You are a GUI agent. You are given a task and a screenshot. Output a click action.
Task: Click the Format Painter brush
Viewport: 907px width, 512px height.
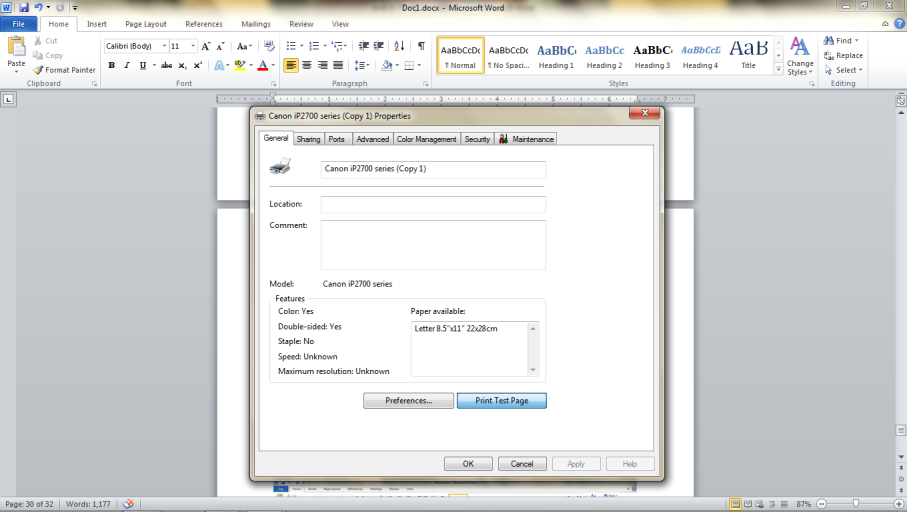click(38, 70)
